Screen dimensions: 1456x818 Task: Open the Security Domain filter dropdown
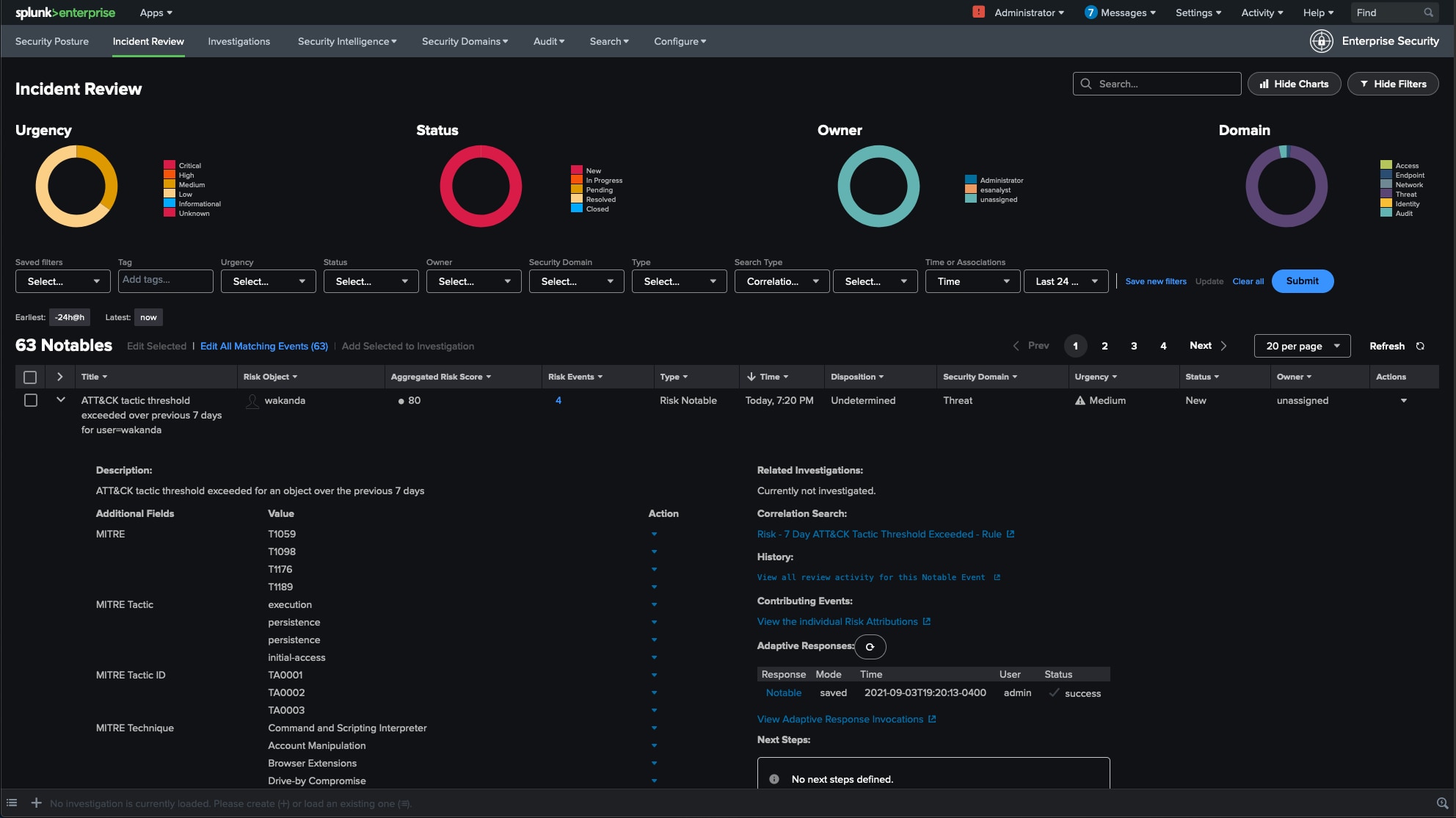(577, 281)
